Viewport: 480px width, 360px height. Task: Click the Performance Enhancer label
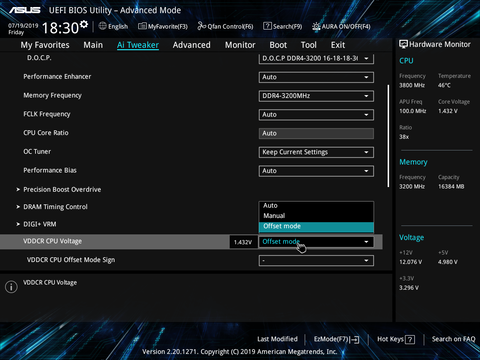tap(57, 77)
